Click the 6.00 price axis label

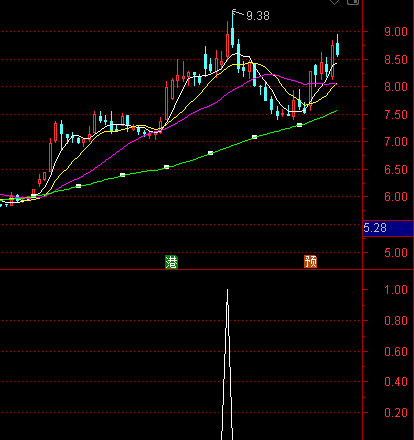click(x=396, y=197)
